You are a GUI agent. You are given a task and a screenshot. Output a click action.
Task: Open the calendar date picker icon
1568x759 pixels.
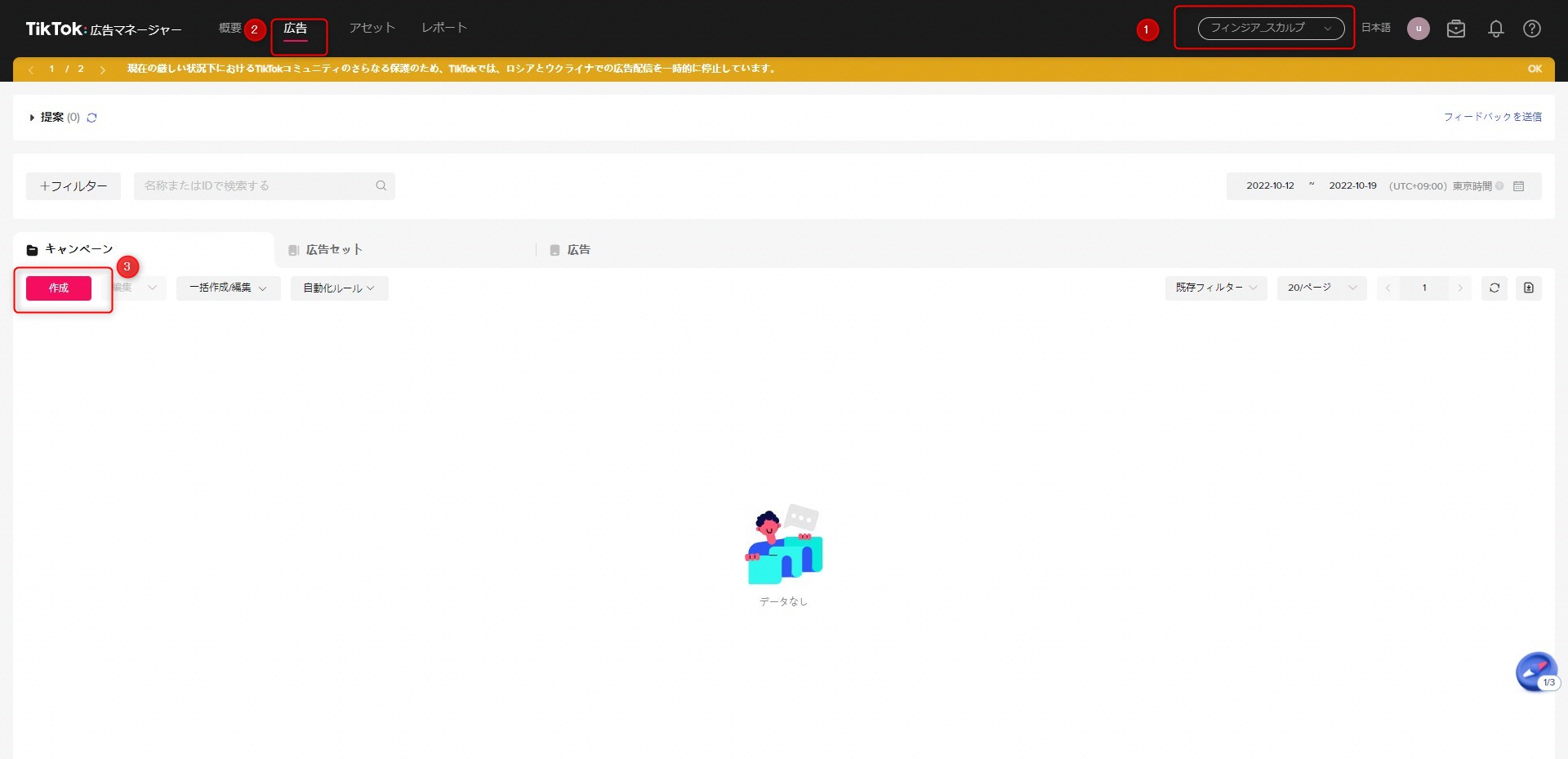coord(1518,186)
